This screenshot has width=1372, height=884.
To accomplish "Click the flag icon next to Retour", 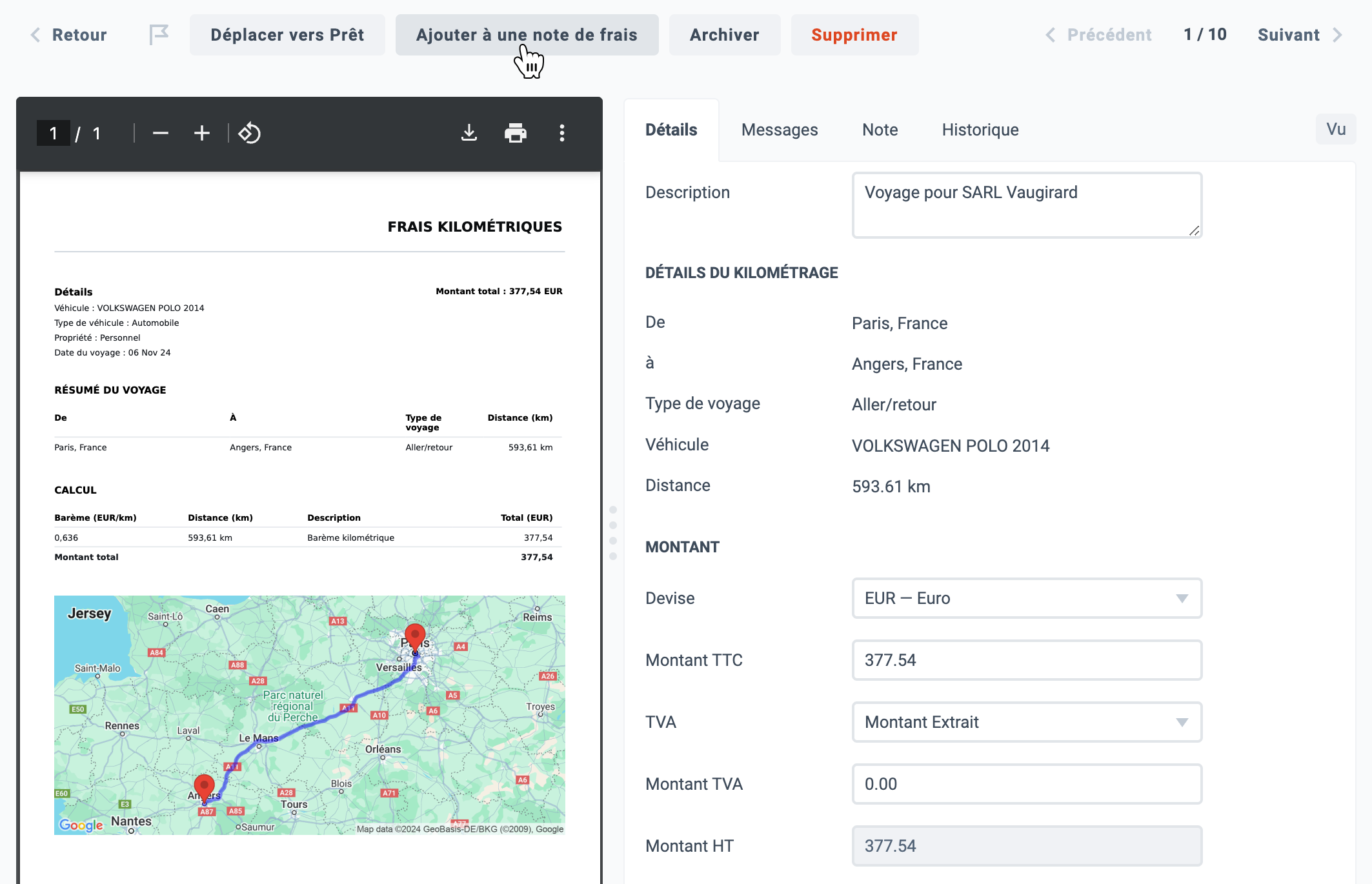I will coord(159,35).
